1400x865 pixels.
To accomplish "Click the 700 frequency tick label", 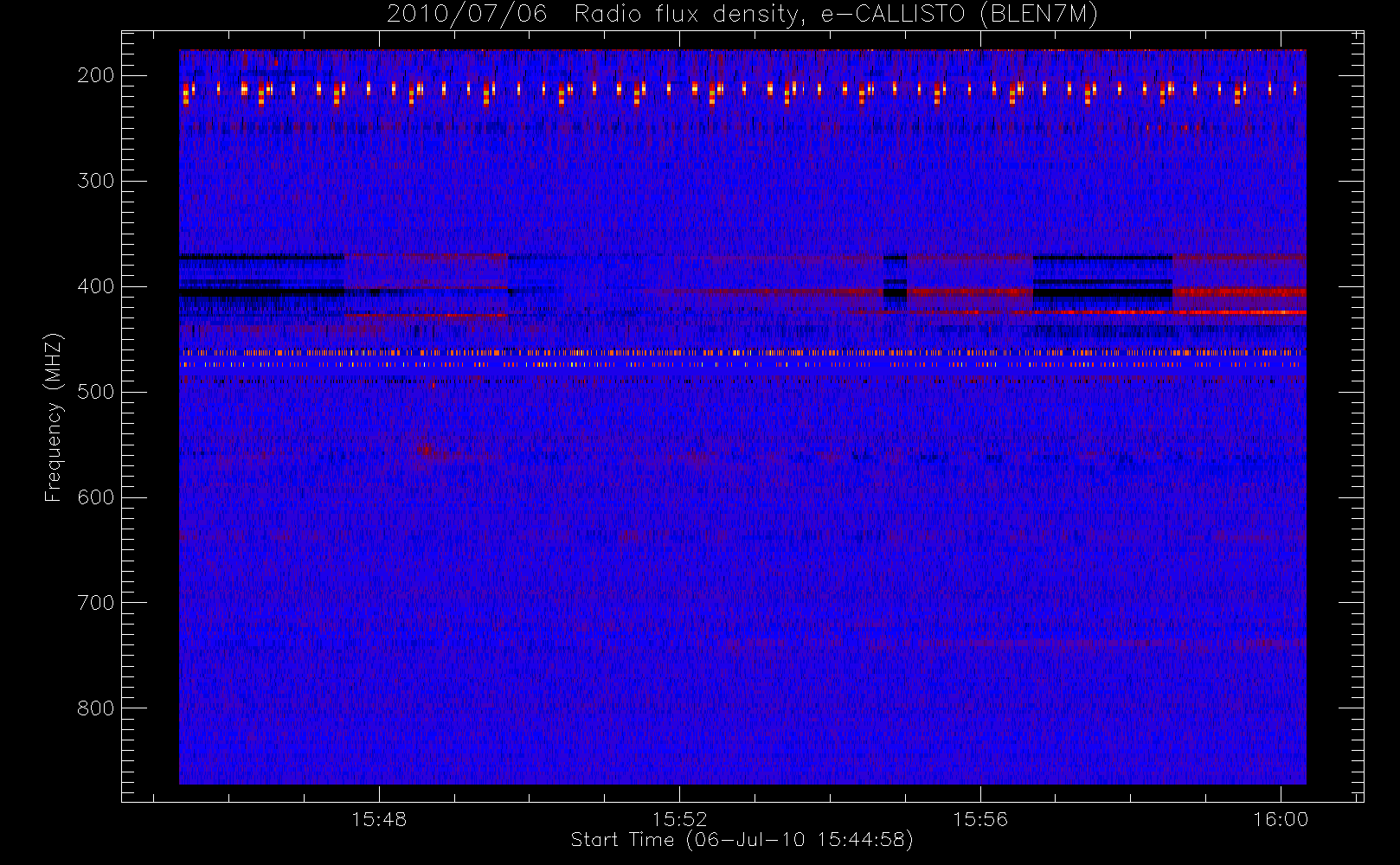I will pyautogui.click(x=95, y=603).
